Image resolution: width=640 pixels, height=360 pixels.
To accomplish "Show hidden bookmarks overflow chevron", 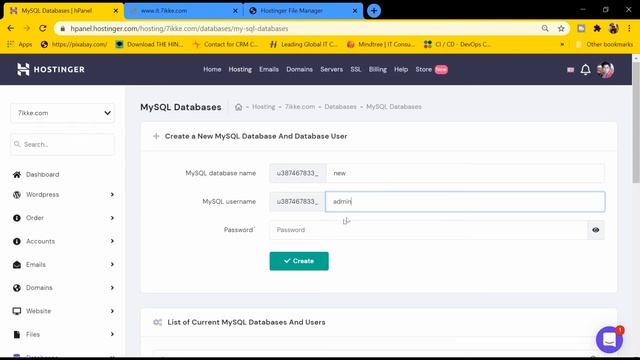I will tap(562, 44).
